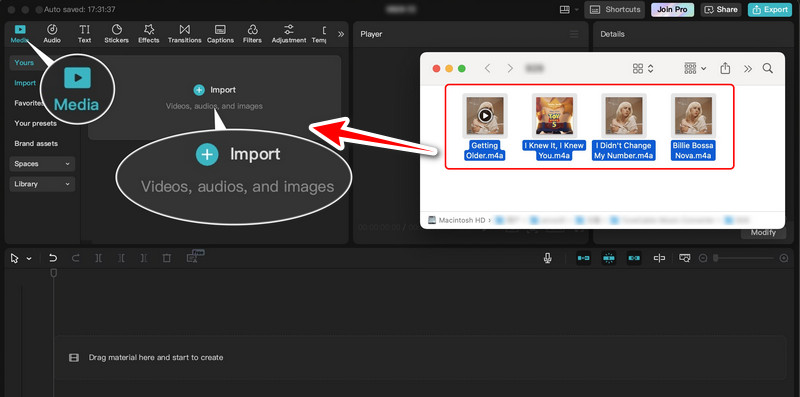Screen dimensions: 800x397
Task: Click the small Import plus button
Action: pos(198,90)
